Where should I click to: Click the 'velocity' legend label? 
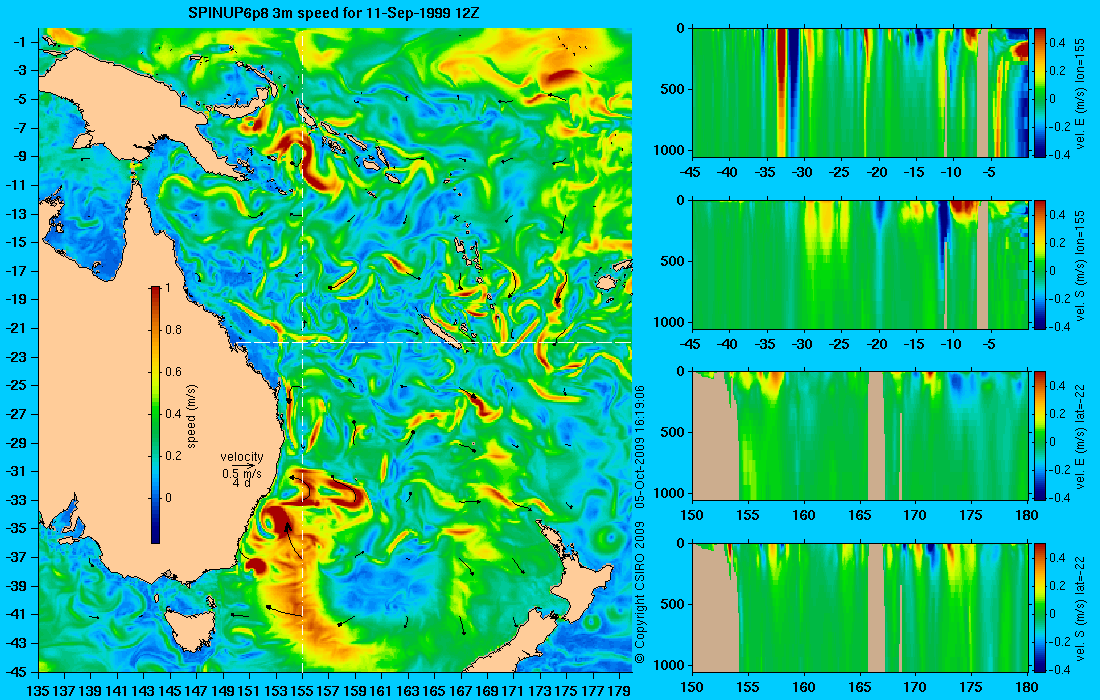coord(241,457)
